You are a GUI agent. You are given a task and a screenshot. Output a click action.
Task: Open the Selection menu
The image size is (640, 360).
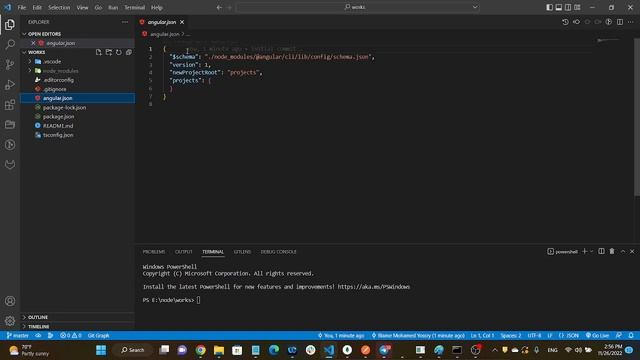pos(59,7)
